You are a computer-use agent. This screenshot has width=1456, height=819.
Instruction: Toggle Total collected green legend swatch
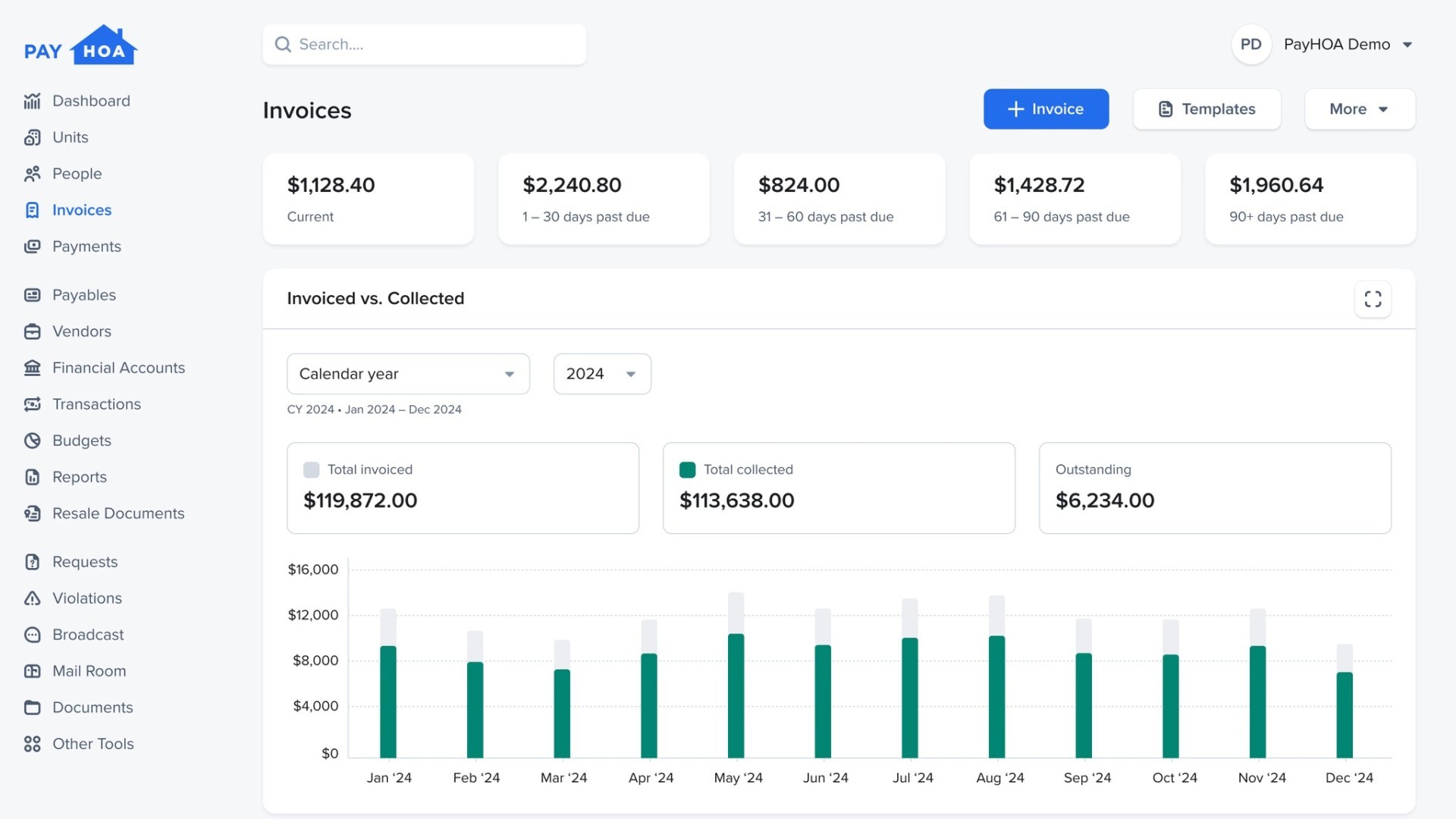687,470
